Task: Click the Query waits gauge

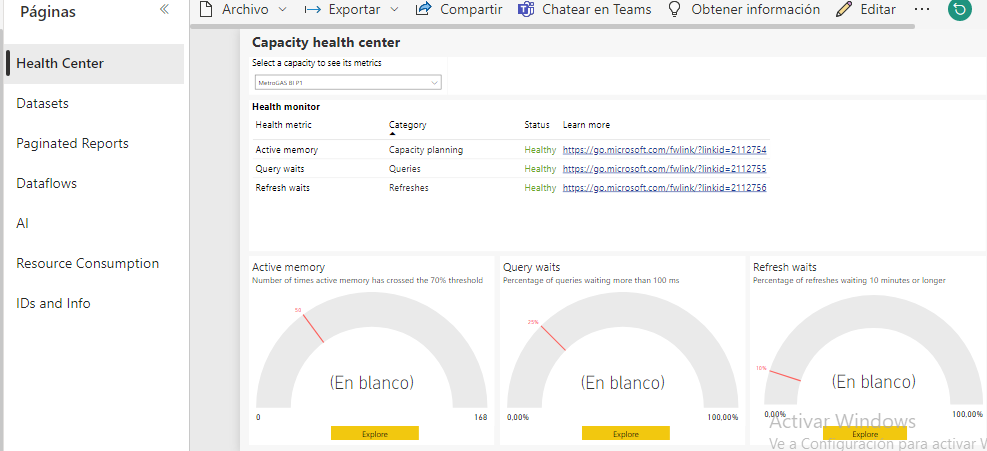Action: (x=623, y=350)
